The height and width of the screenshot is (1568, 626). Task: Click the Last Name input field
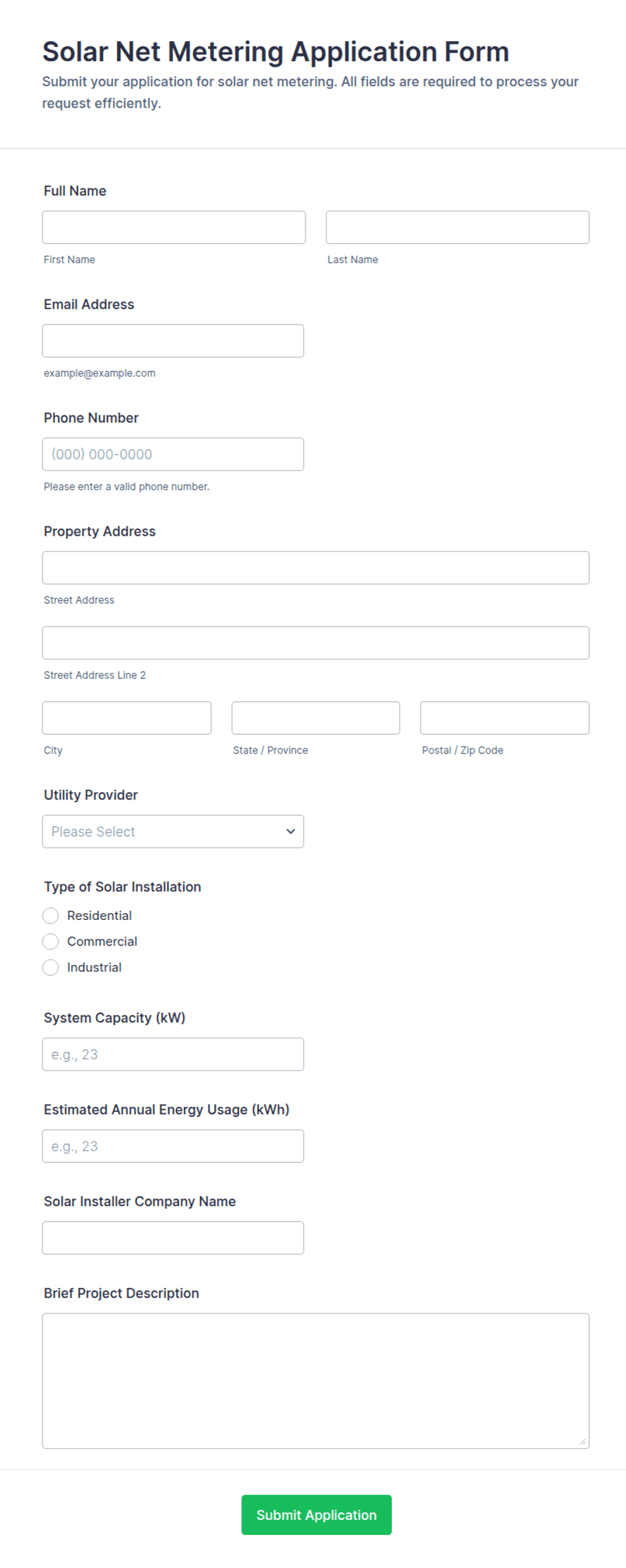coord(458,227)
